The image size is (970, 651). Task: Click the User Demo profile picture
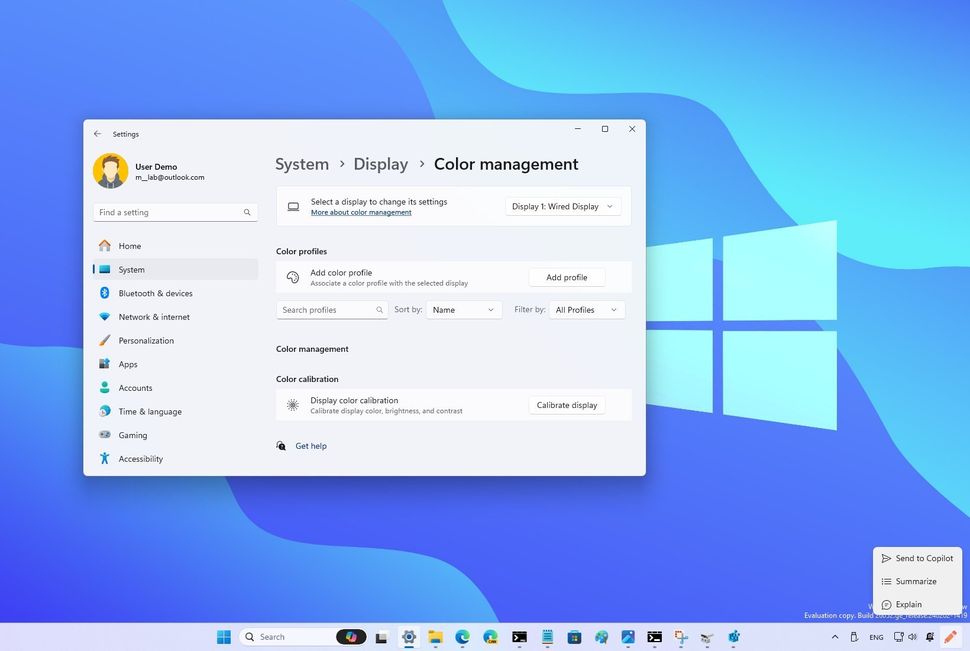pyautogui.click(x=110, y=171)
